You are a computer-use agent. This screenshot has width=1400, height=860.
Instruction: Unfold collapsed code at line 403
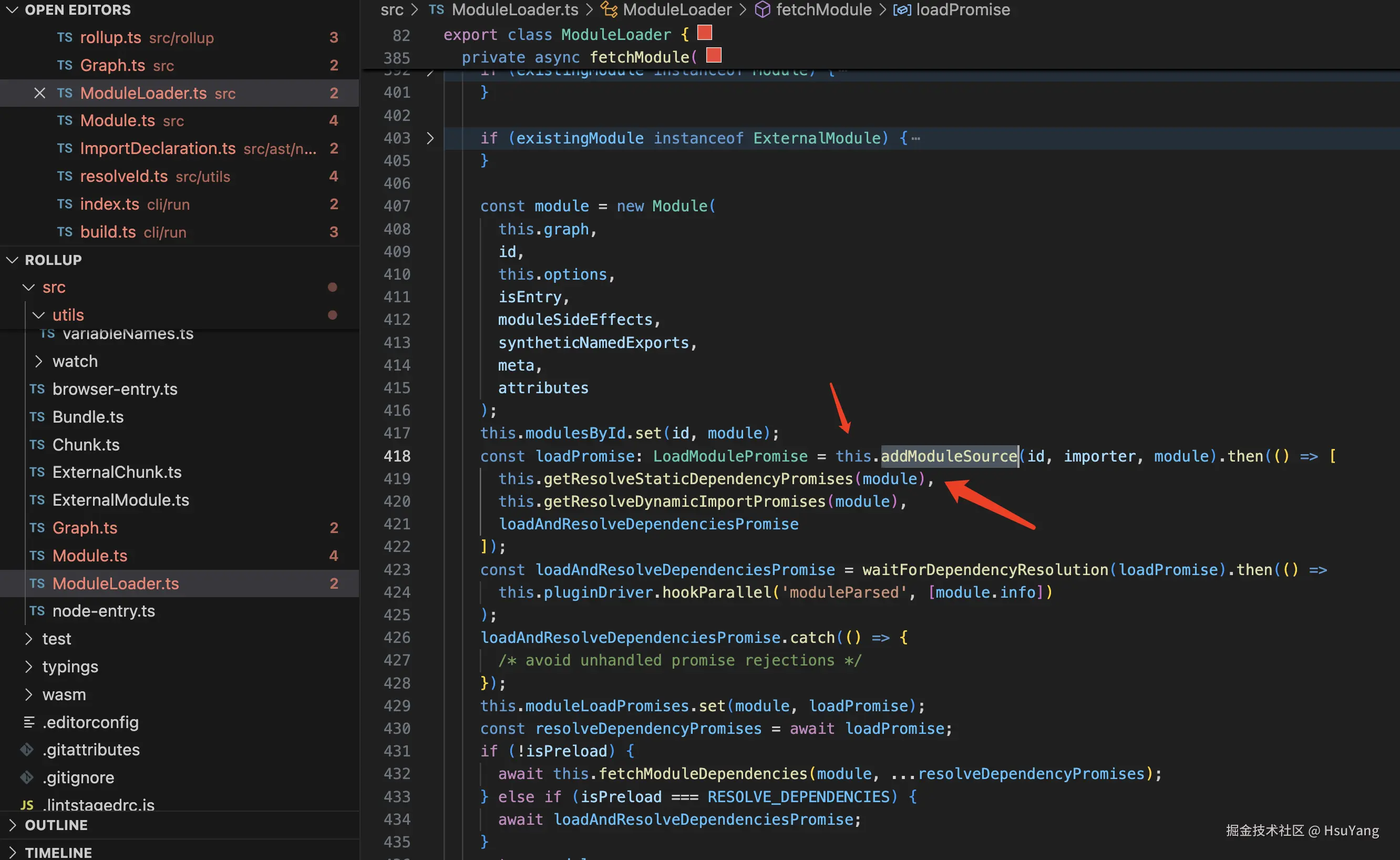click(x=430, y=138)
